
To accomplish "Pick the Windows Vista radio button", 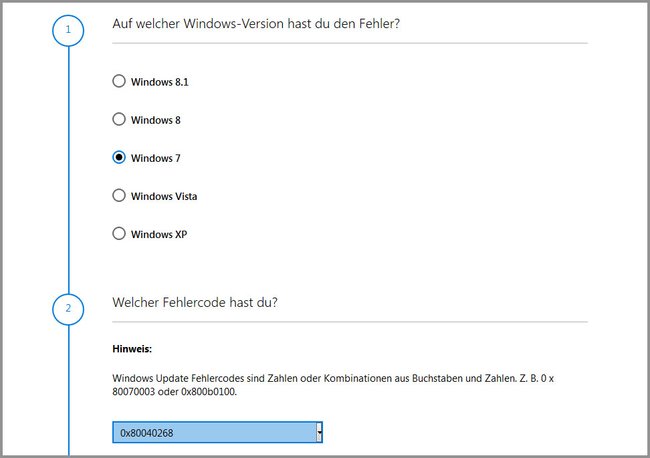I will [x=119, y=195].
